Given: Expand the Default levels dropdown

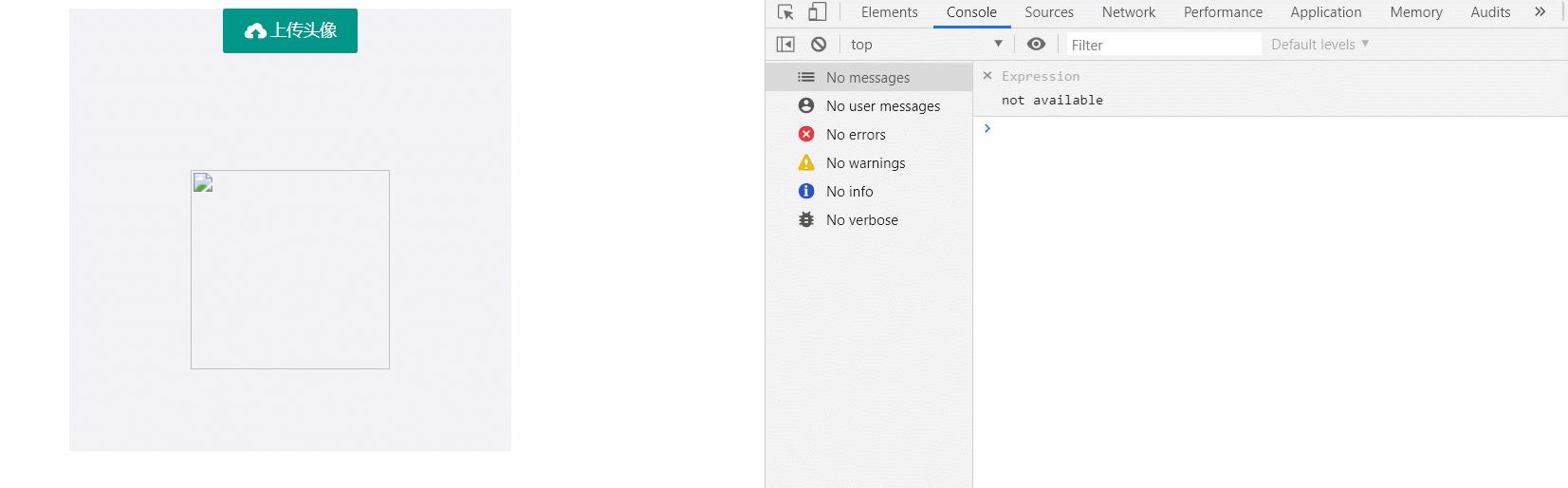Looking at the screenshot, I should click(x=1319, y=45).
